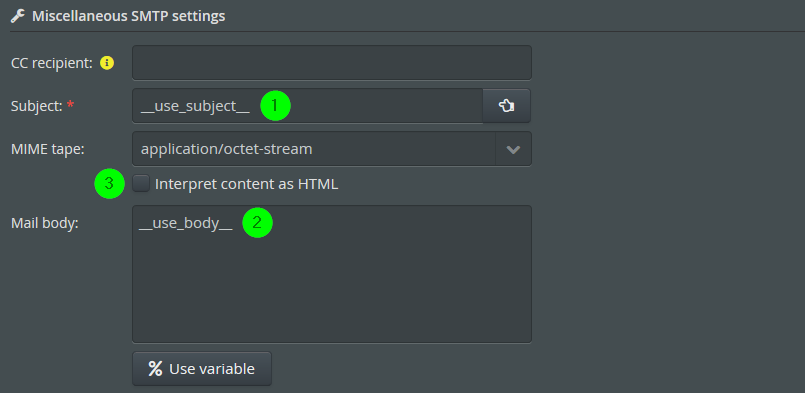This screenshot has width=805, height=393.
Task: Focus the CC recipient input field
Action: pyautogui.click(x=332, y=63)
